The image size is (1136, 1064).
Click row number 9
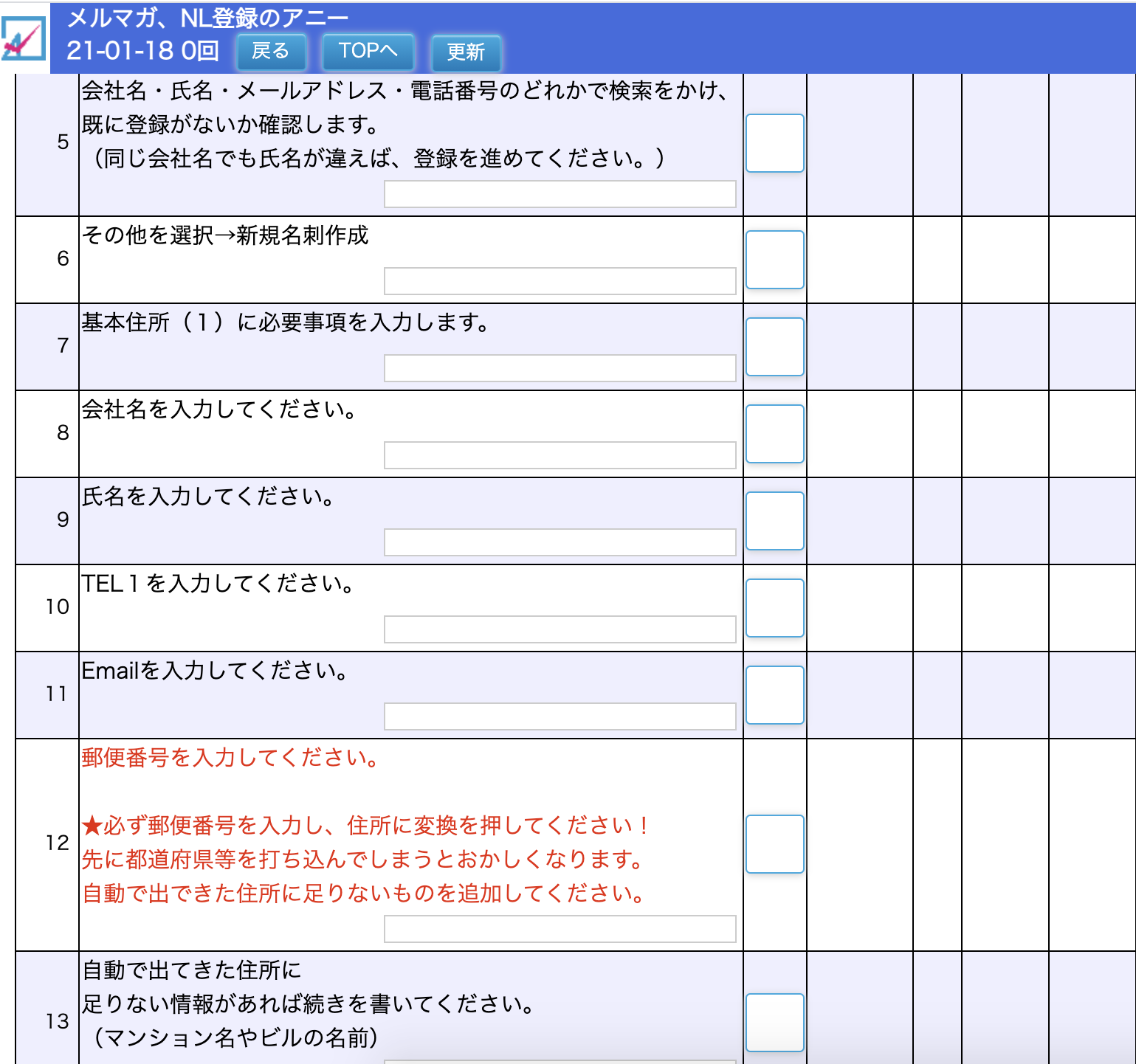(x=63, y=520)
